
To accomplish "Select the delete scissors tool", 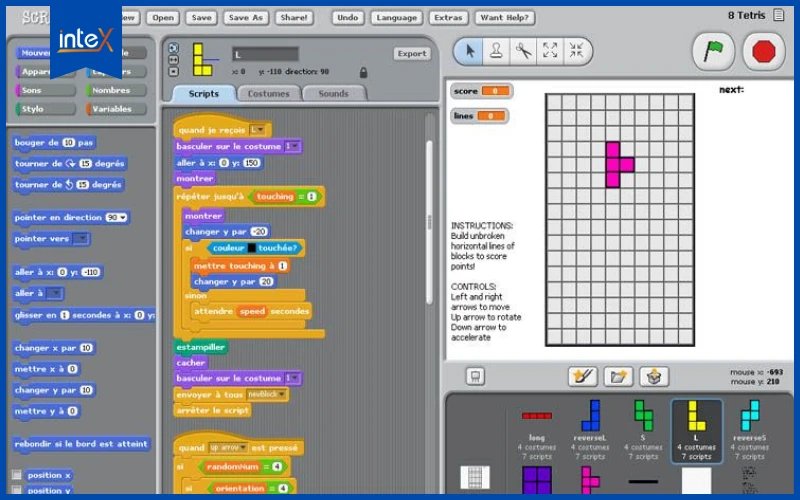I will pos(523,51).
